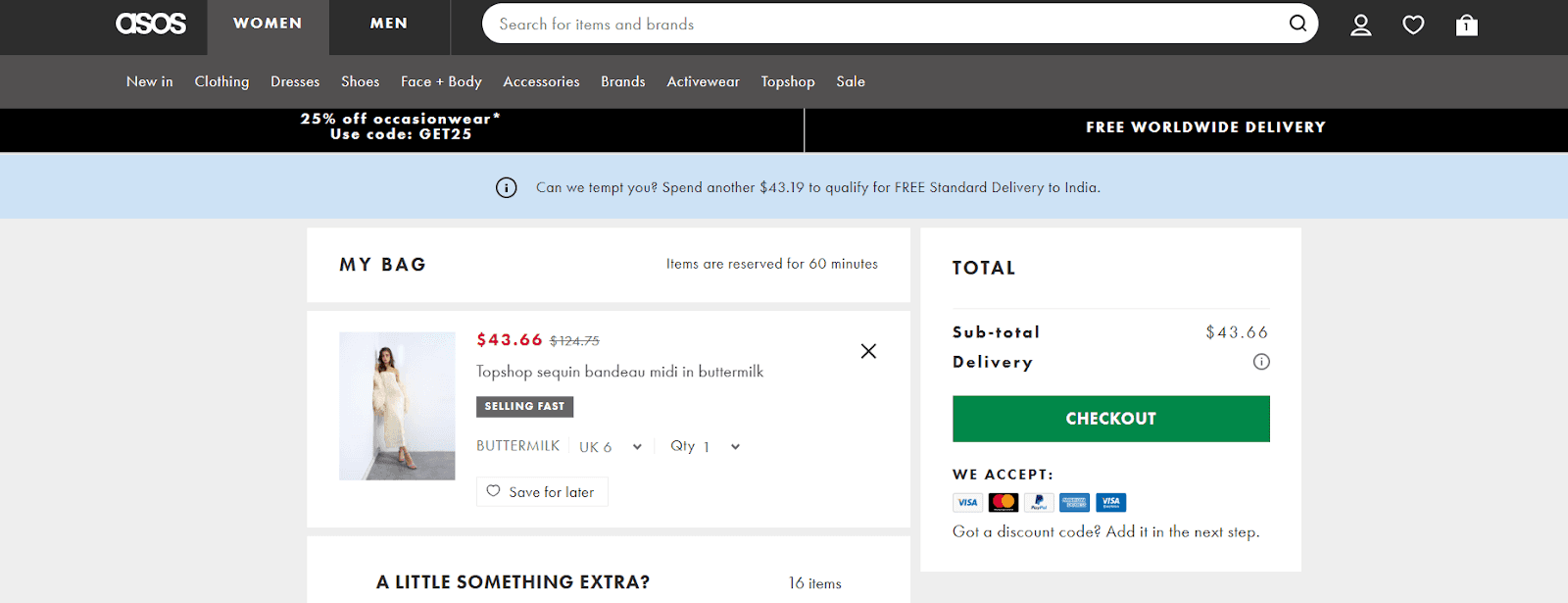Click the American Express payment icon

(1075, 502)
